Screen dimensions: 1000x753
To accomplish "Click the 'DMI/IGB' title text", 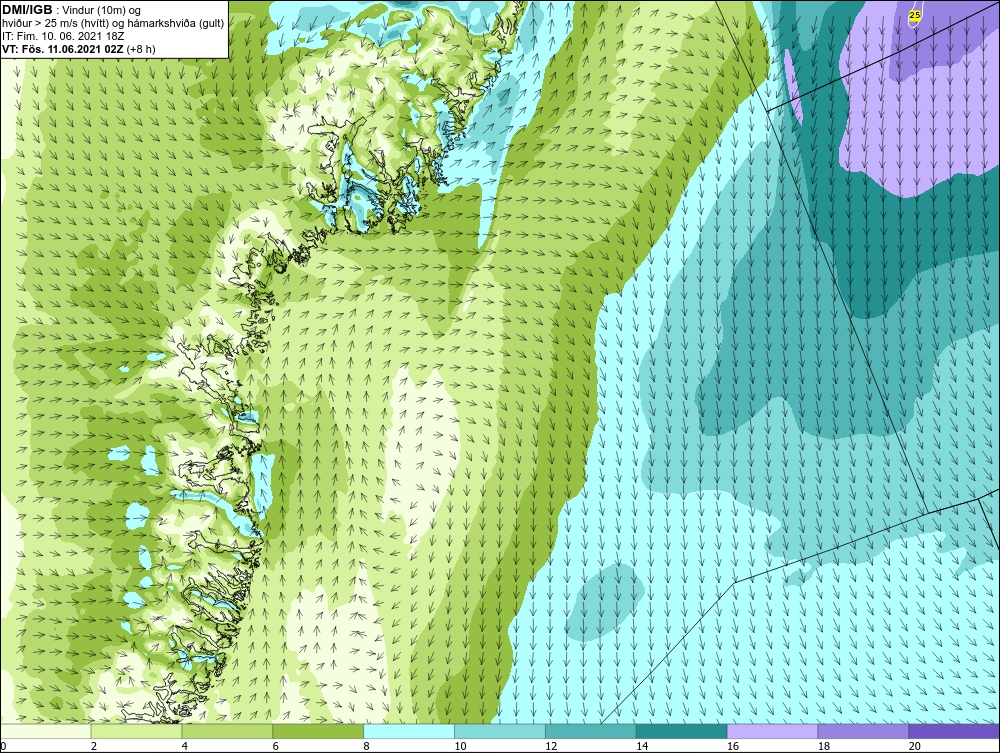I will (27, 10).
